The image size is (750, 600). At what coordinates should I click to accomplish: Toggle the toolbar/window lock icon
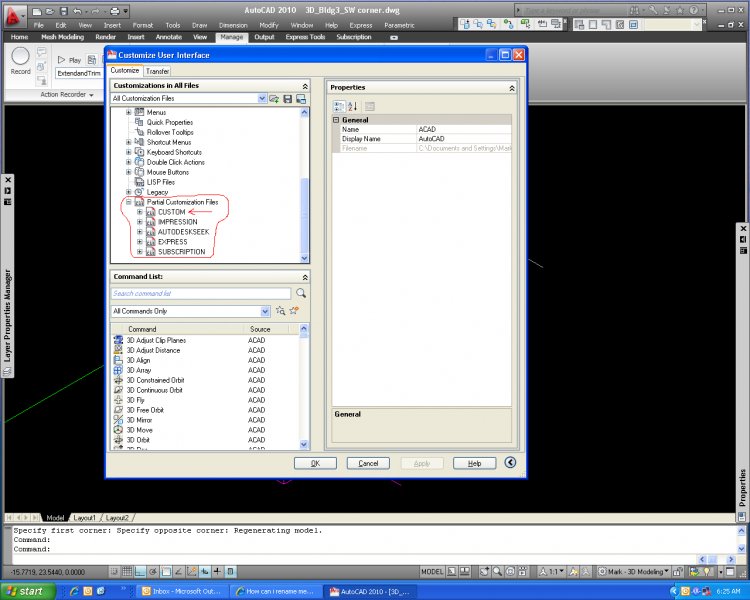(677, 571)
